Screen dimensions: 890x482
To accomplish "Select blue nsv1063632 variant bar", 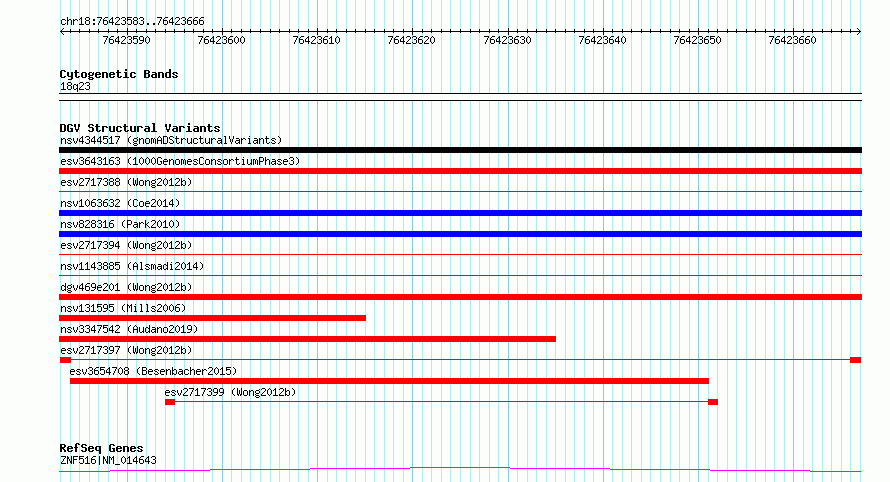I will pyautogui.click(x=460, y=213).
